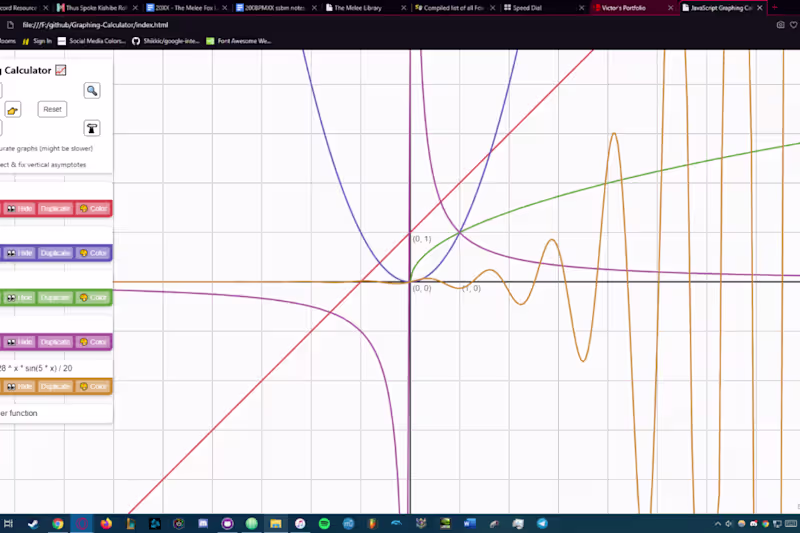Open Spotify from the taskbar
The image size is (800, 533).
(324, 523)
